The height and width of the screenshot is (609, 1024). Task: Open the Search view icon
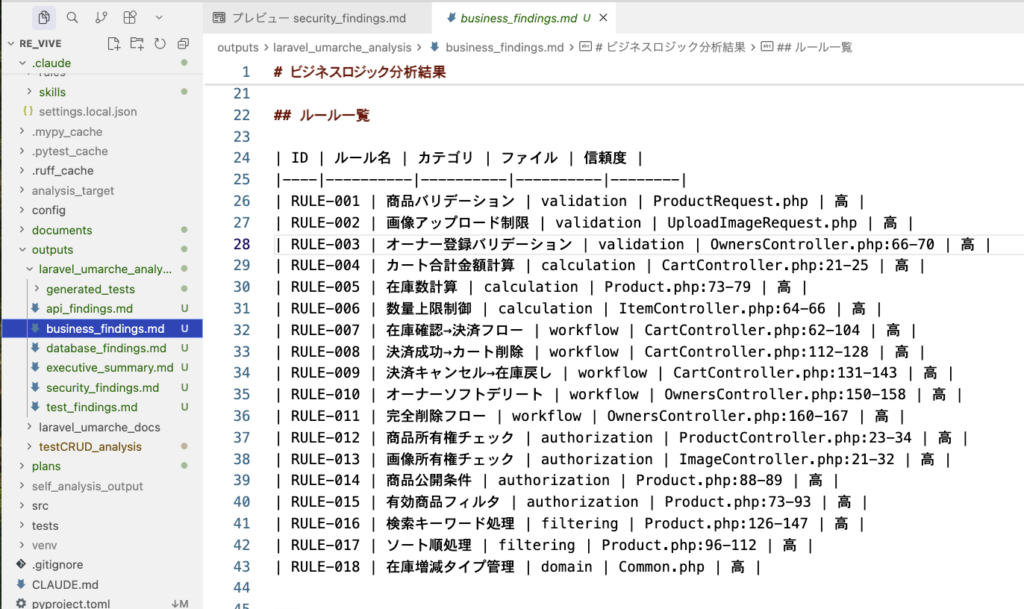click(72, 18)
